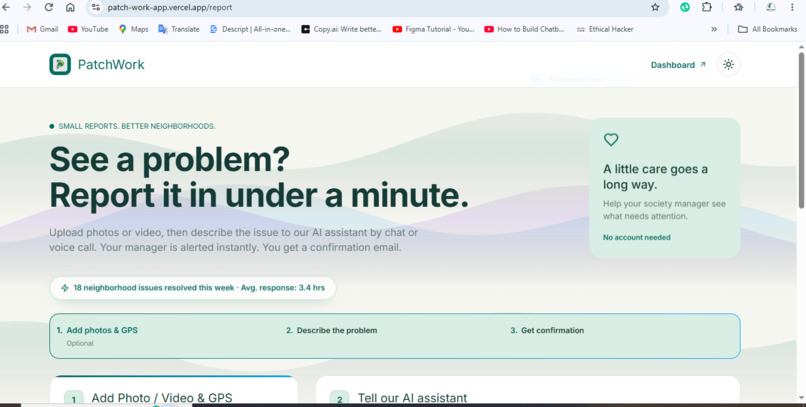Screen dimensions: 806x407
Task: Select step 2 Describe the problem
Action: 332,330
